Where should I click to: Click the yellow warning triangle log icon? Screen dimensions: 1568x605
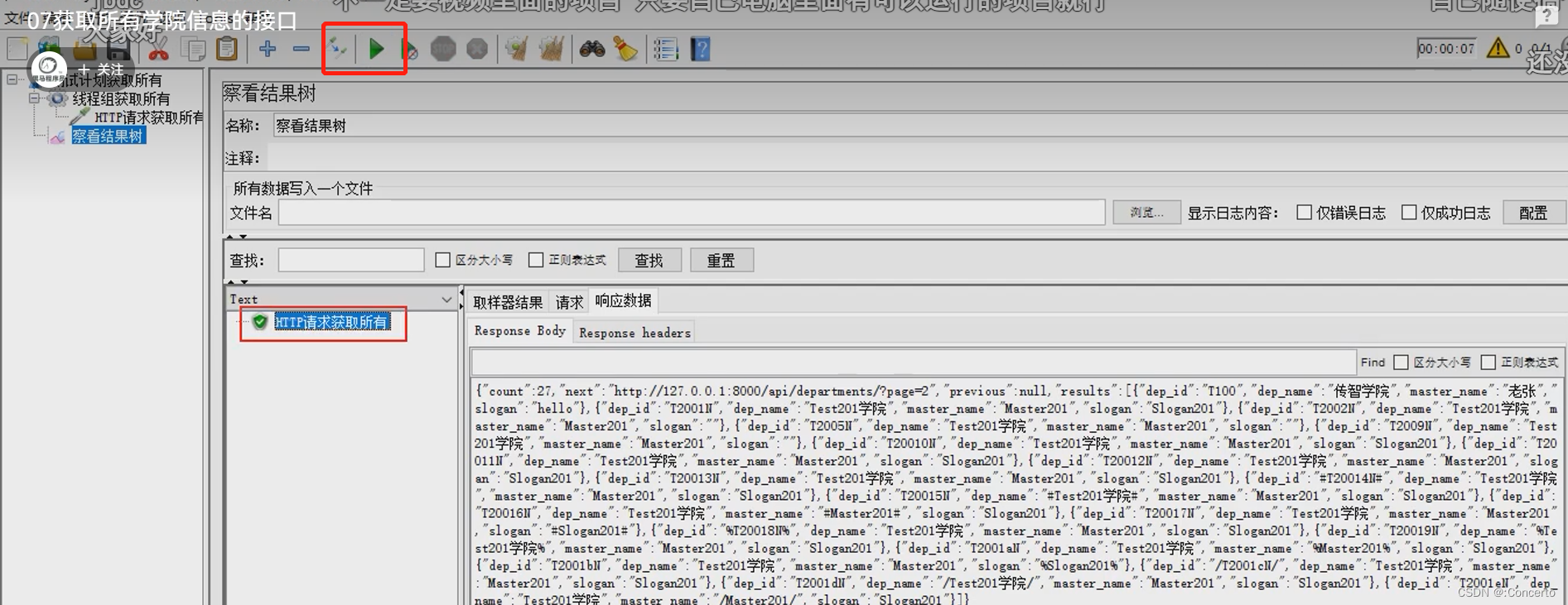tap(1498, 48)
